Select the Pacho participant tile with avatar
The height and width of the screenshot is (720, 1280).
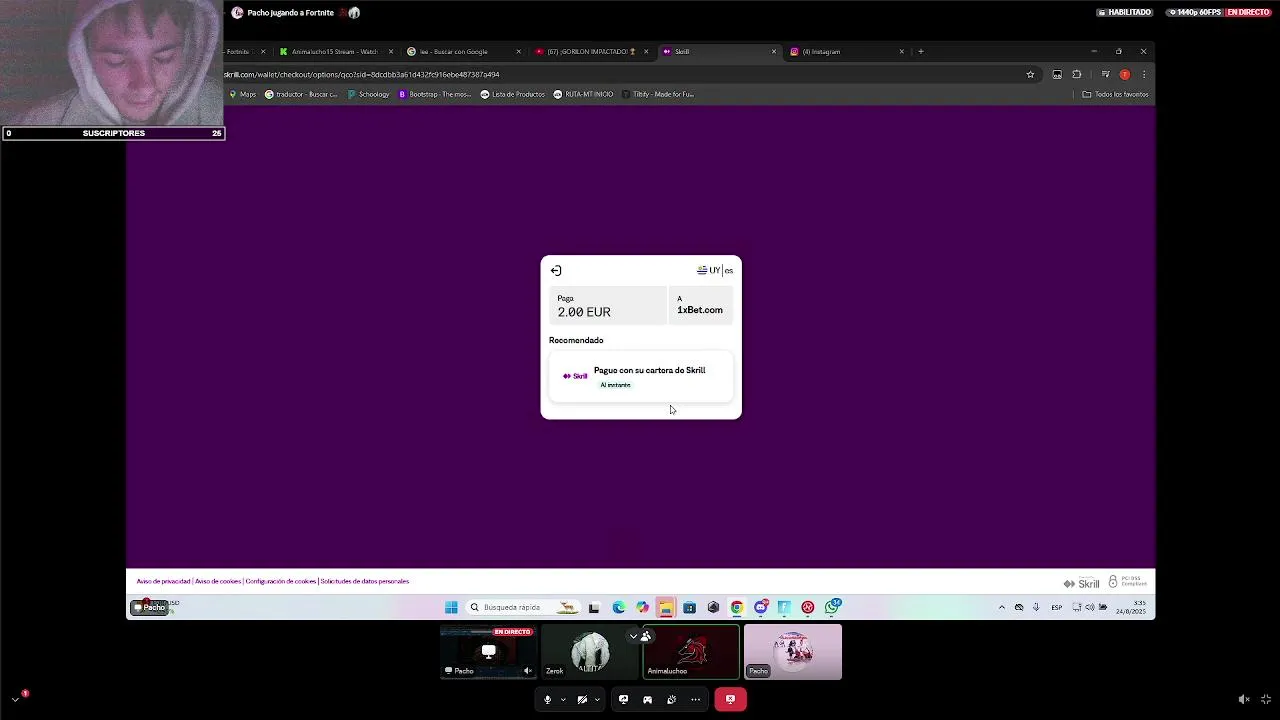click(x=793, y=652)
